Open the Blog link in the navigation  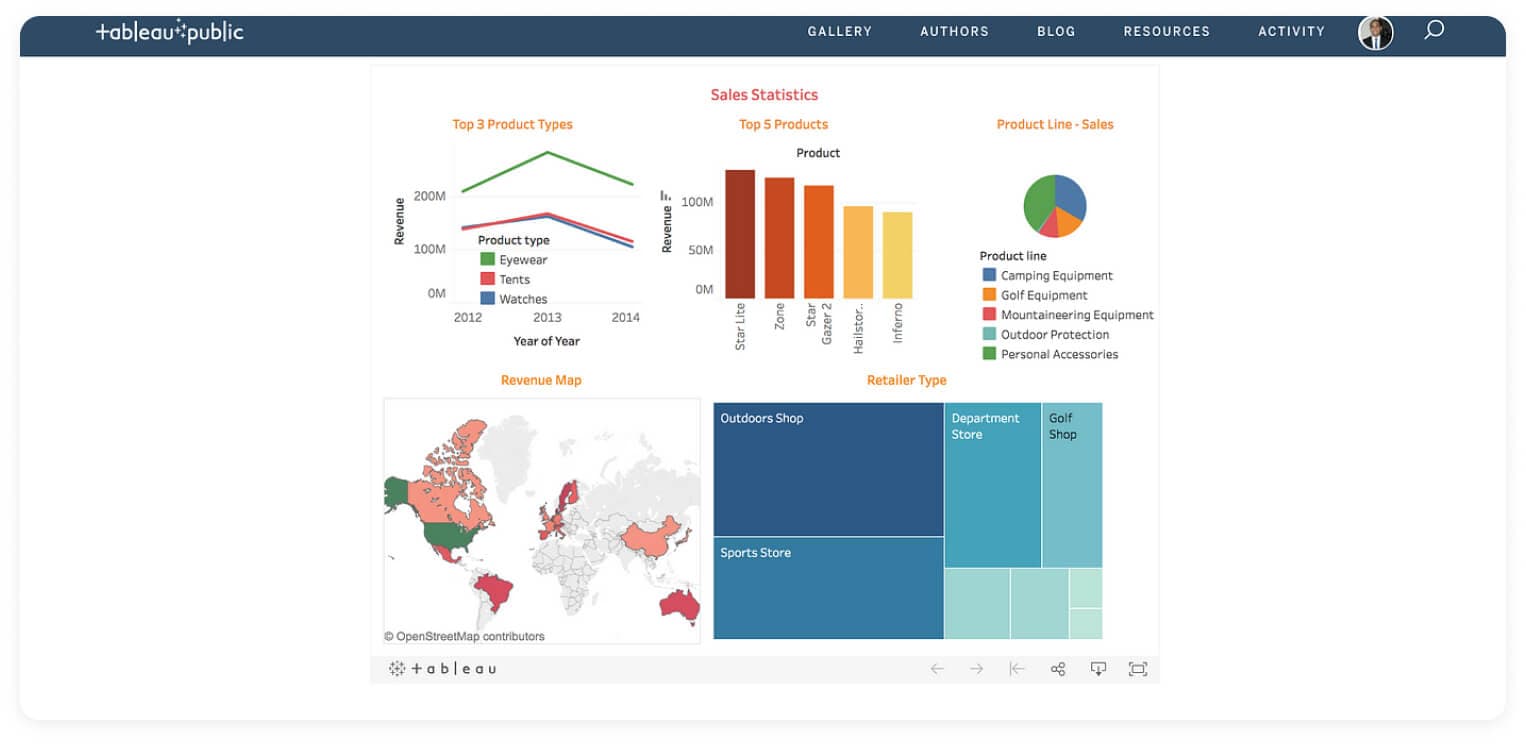(x=1056, y=31)
